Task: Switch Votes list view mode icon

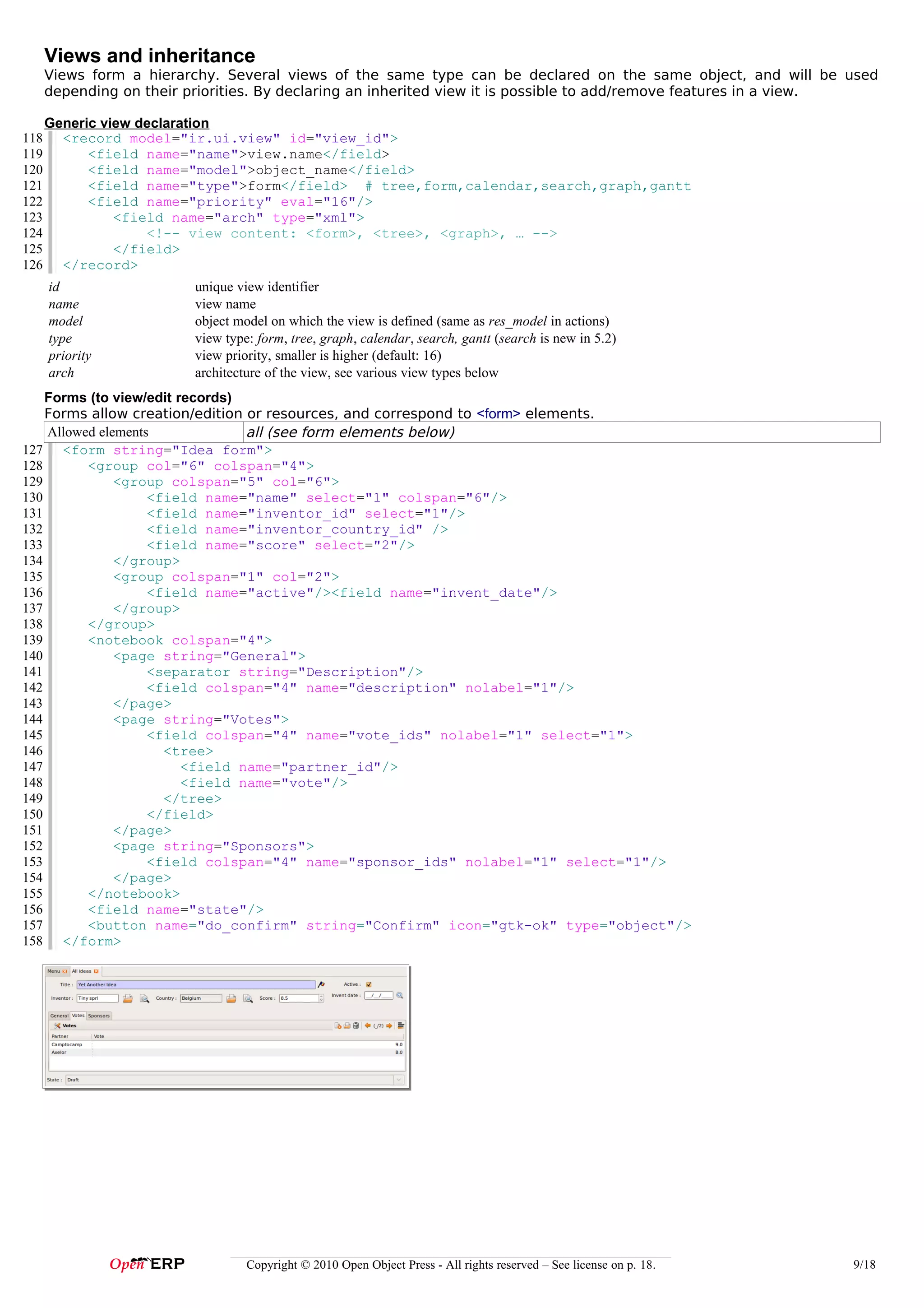Action: [401, 1025]
